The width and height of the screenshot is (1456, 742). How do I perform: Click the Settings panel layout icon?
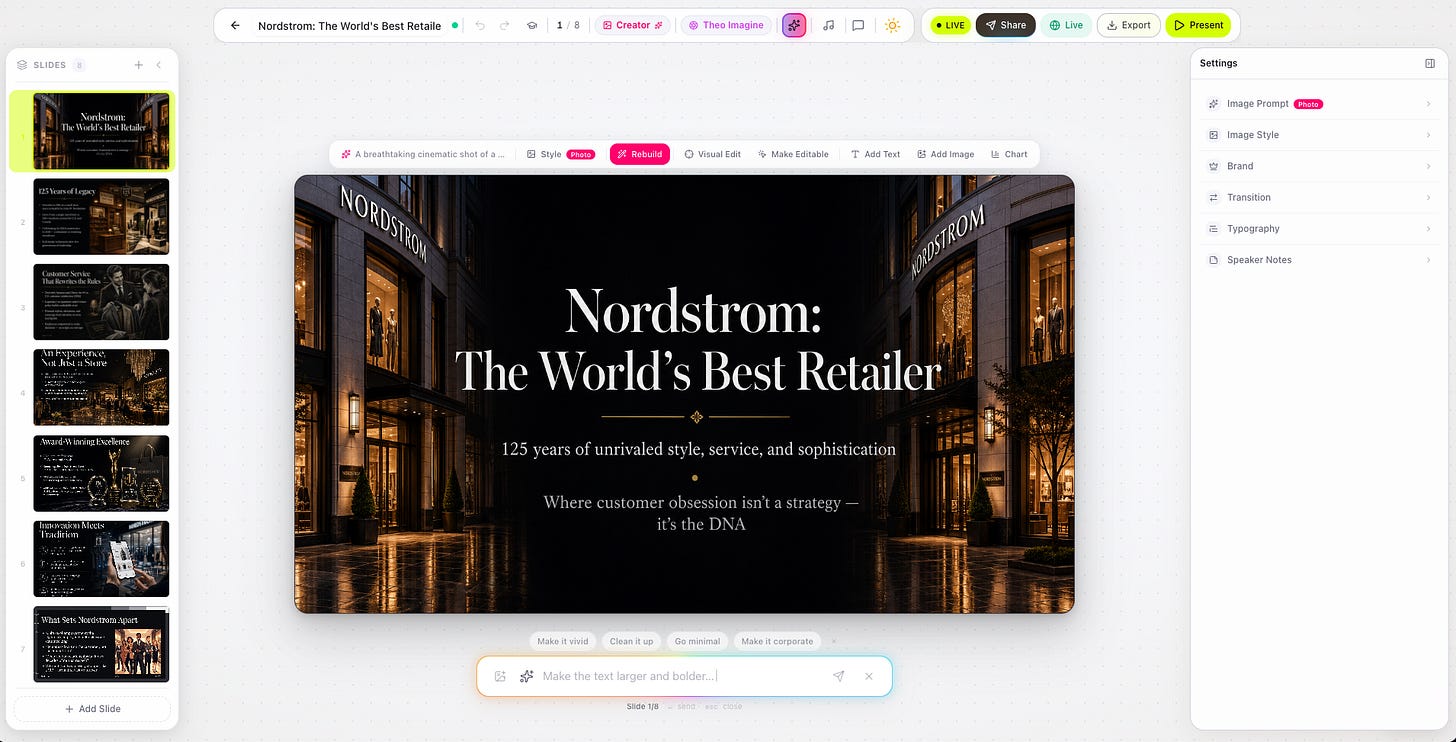click(x=1430, y=63)
